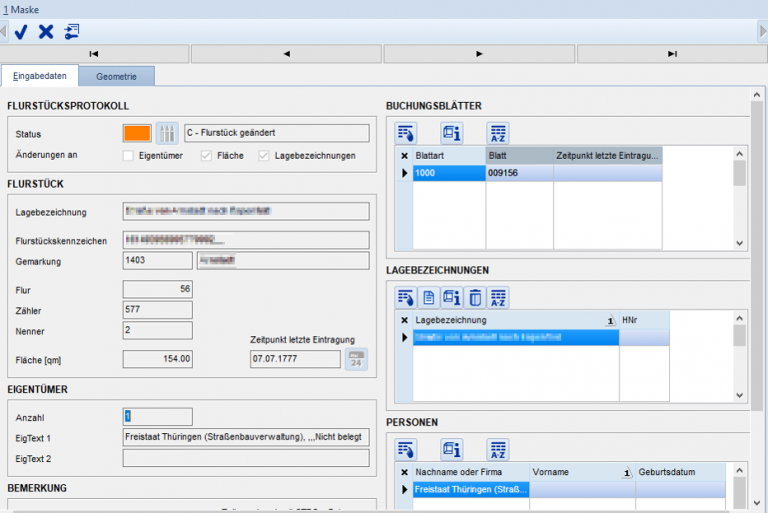Toggle the Eigentümer checkbox
Screen dimensions: 768x513
(128, 156)
